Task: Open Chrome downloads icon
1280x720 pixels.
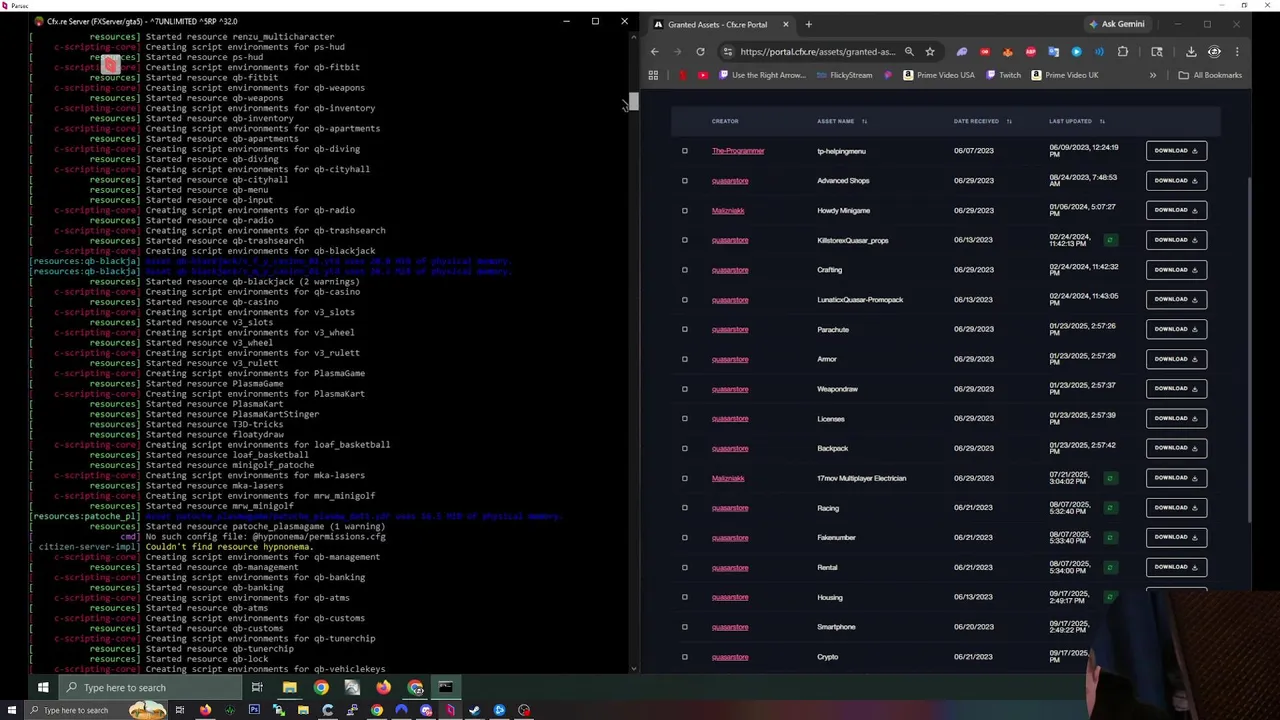Action: click(x=1191, y=52)
